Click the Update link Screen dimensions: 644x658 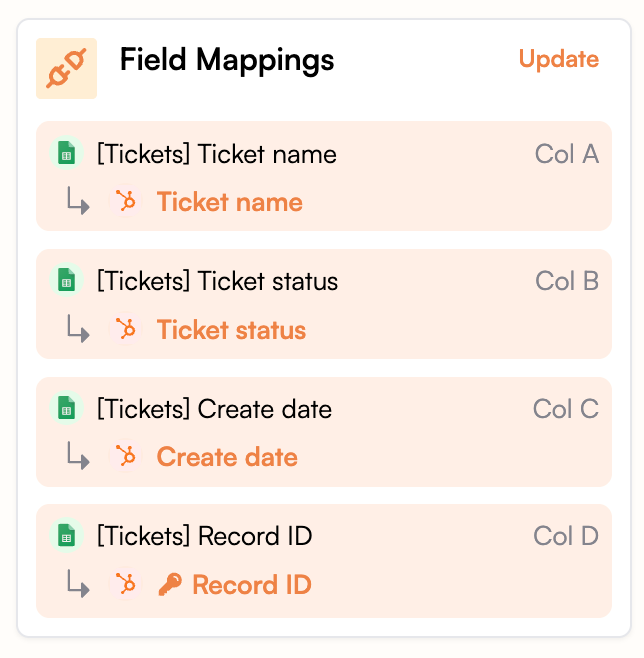pyautogui.click(x=558, y=59)
